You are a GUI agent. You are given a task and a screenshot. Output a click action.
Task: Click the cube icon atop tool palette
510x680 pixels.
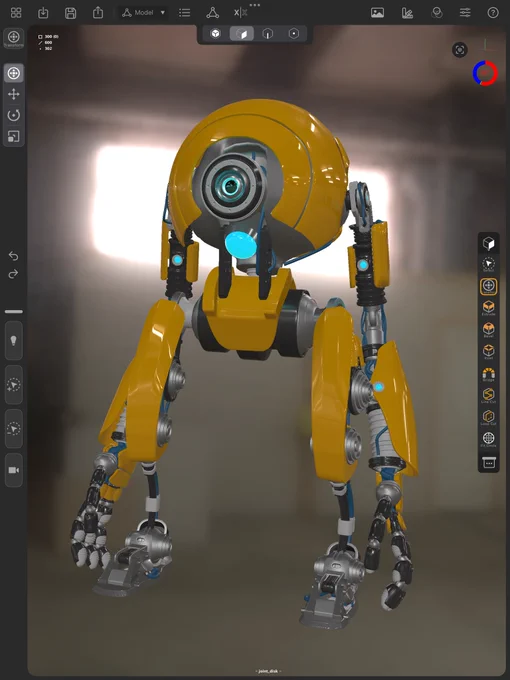click(488, 243)
